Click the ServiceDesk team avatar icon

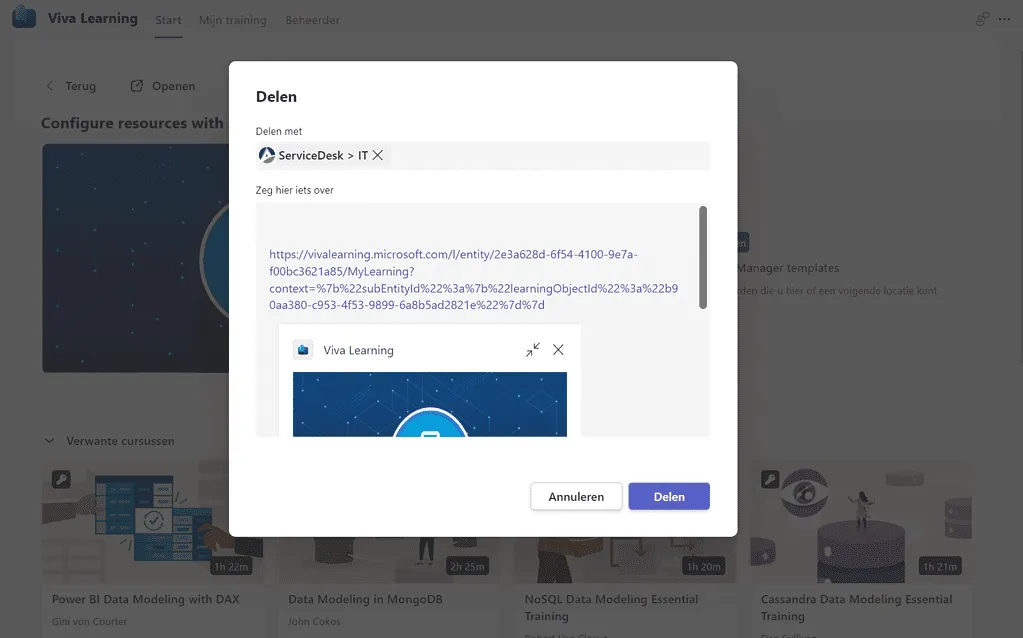[x=267, y=155]
